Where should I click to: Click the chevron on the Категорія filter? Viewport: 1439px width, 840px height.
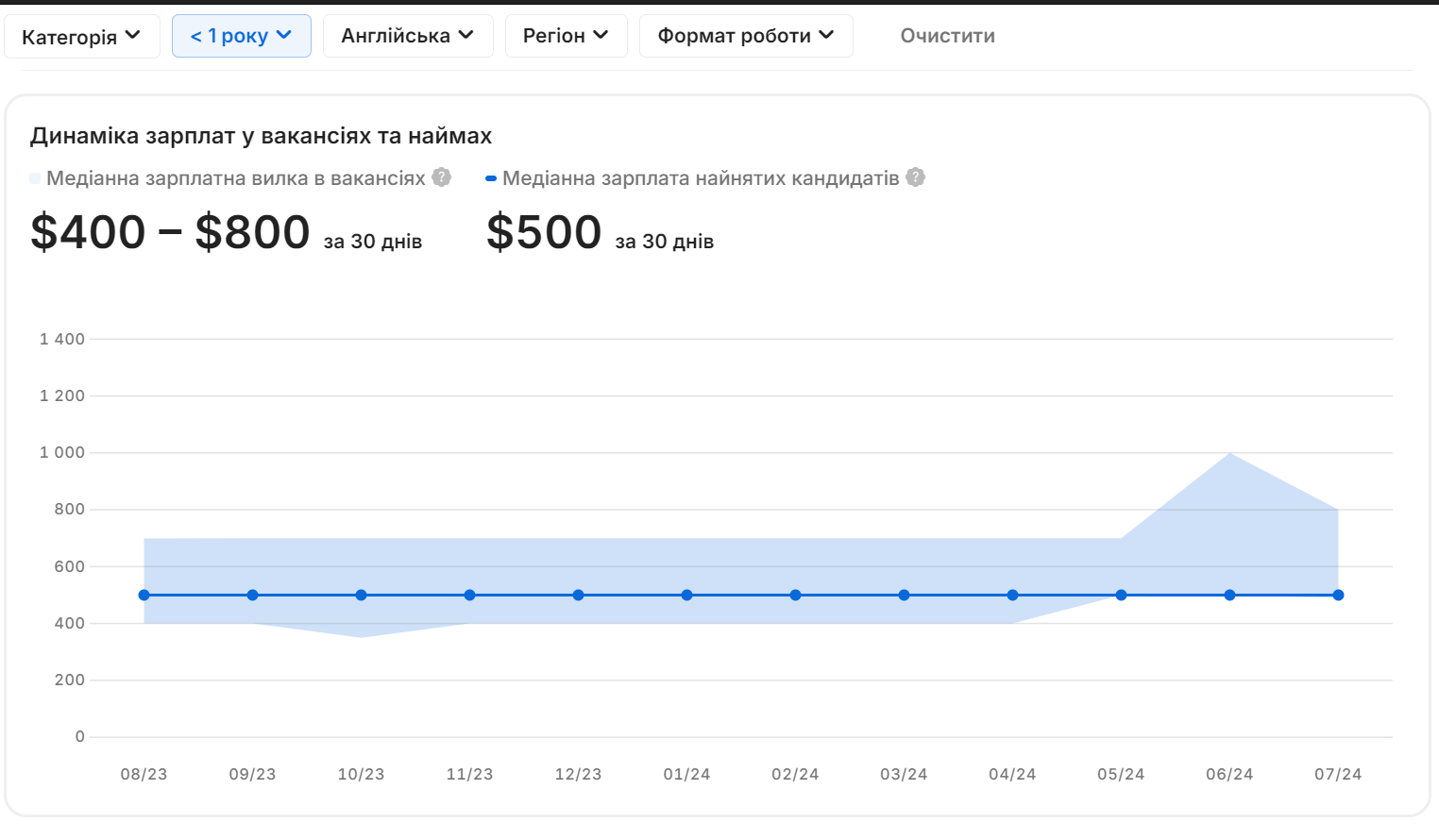click(x=132, y=35)
